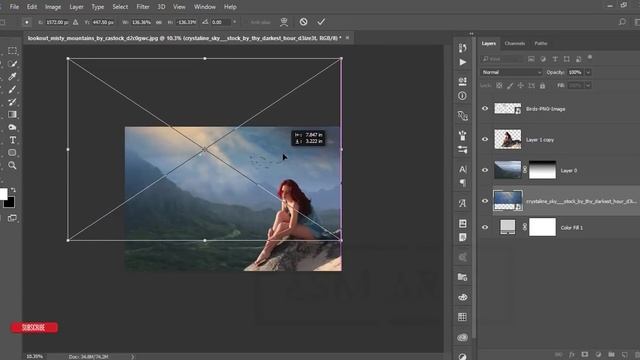Toggle relative positioning triangle for reference point

[x=76, y=22]
